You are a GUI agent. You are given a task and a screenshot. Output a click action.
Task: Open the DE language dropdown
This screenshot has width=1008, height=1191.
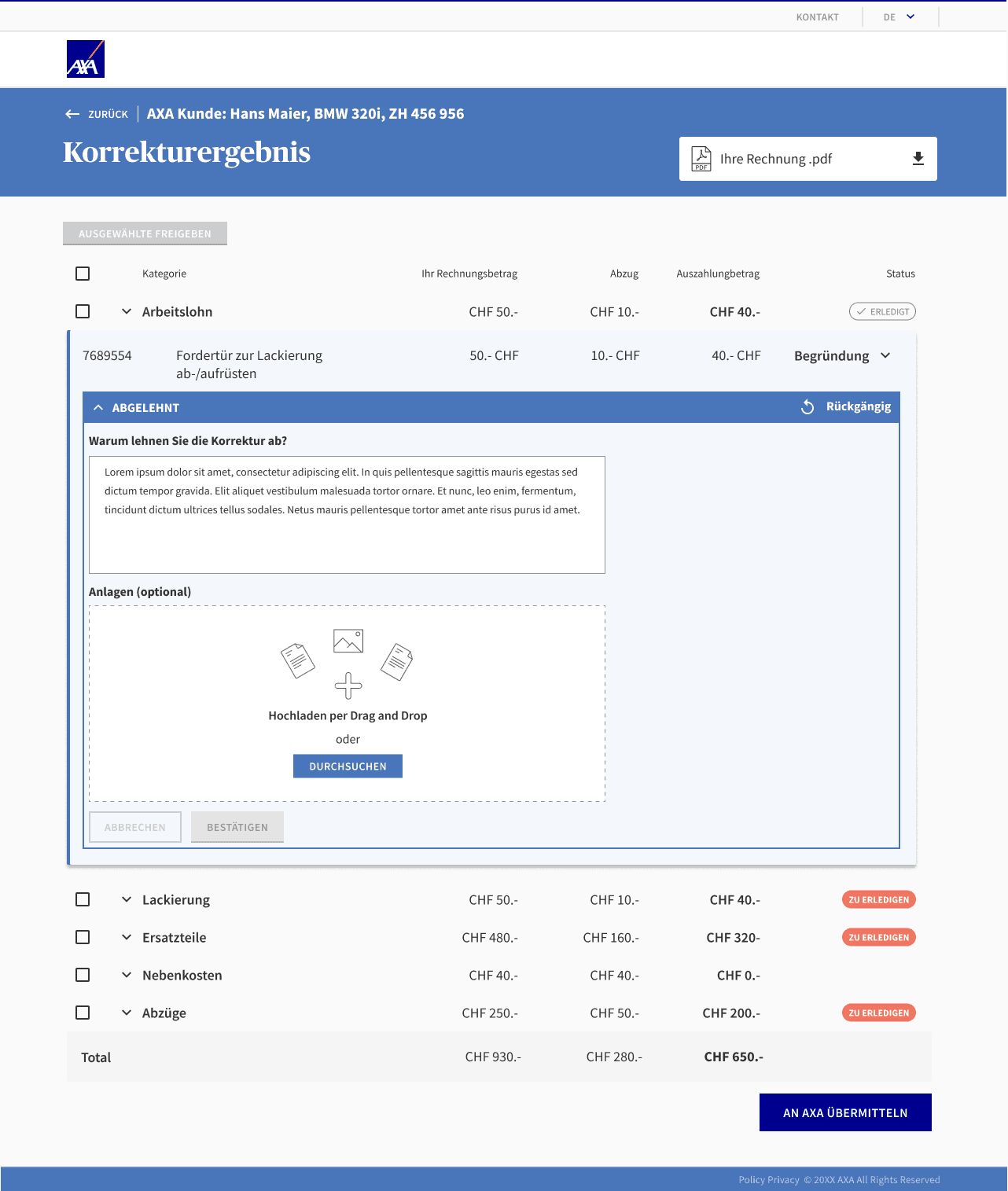[x=899, y=17]
